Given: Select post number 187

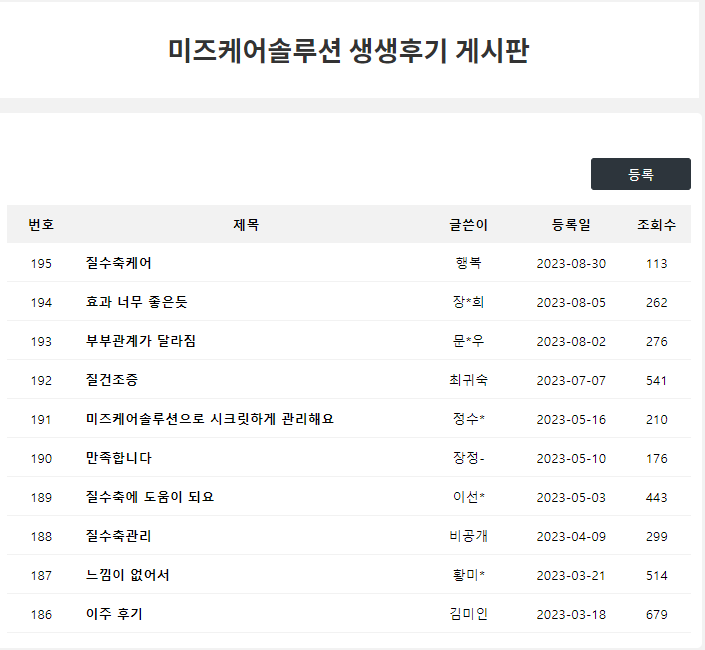Looking at the screenshot, I should pos(41,576).
